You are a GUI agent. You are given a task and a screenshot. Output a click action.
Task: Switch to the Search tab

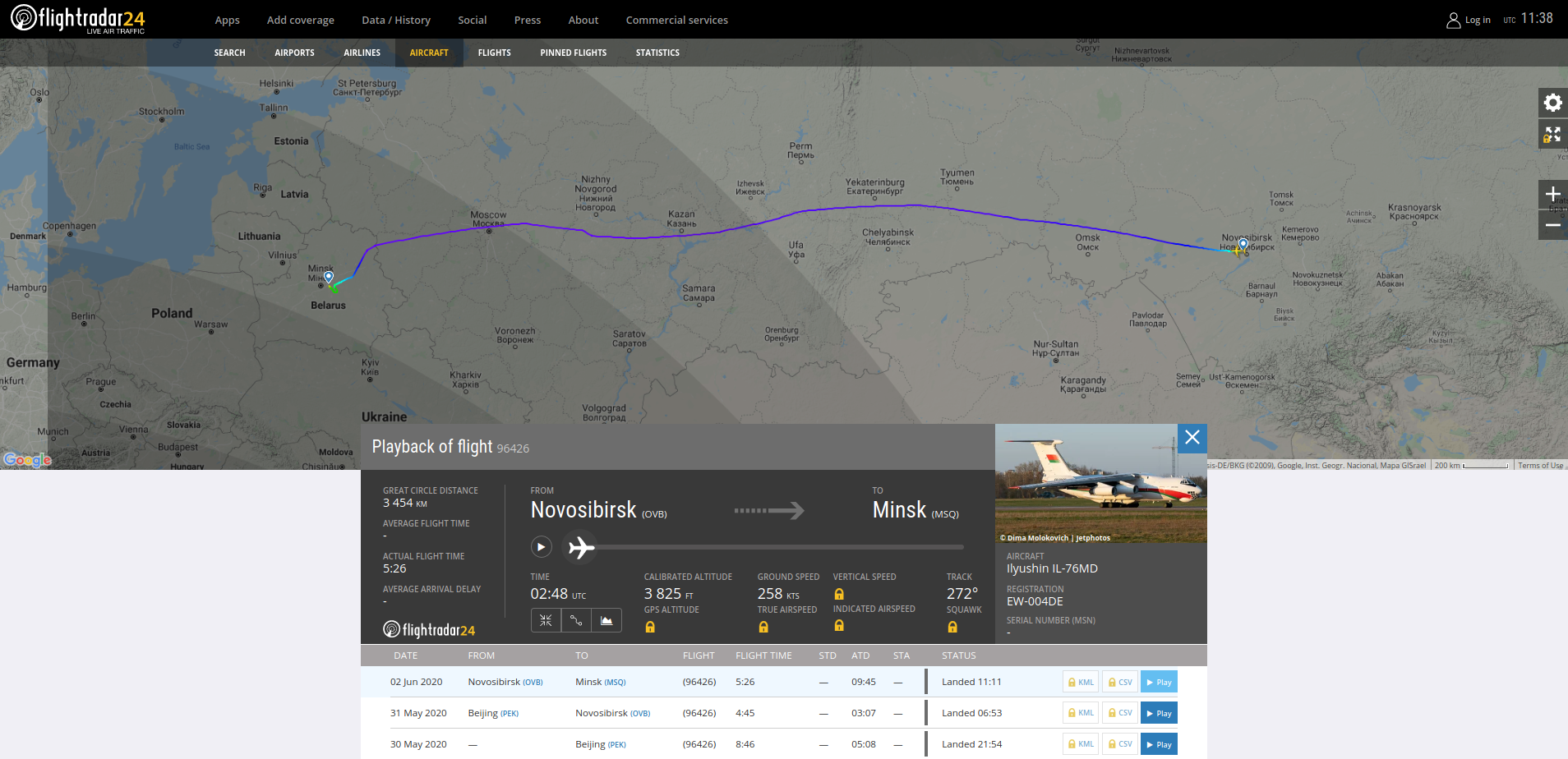click(230, 53)
